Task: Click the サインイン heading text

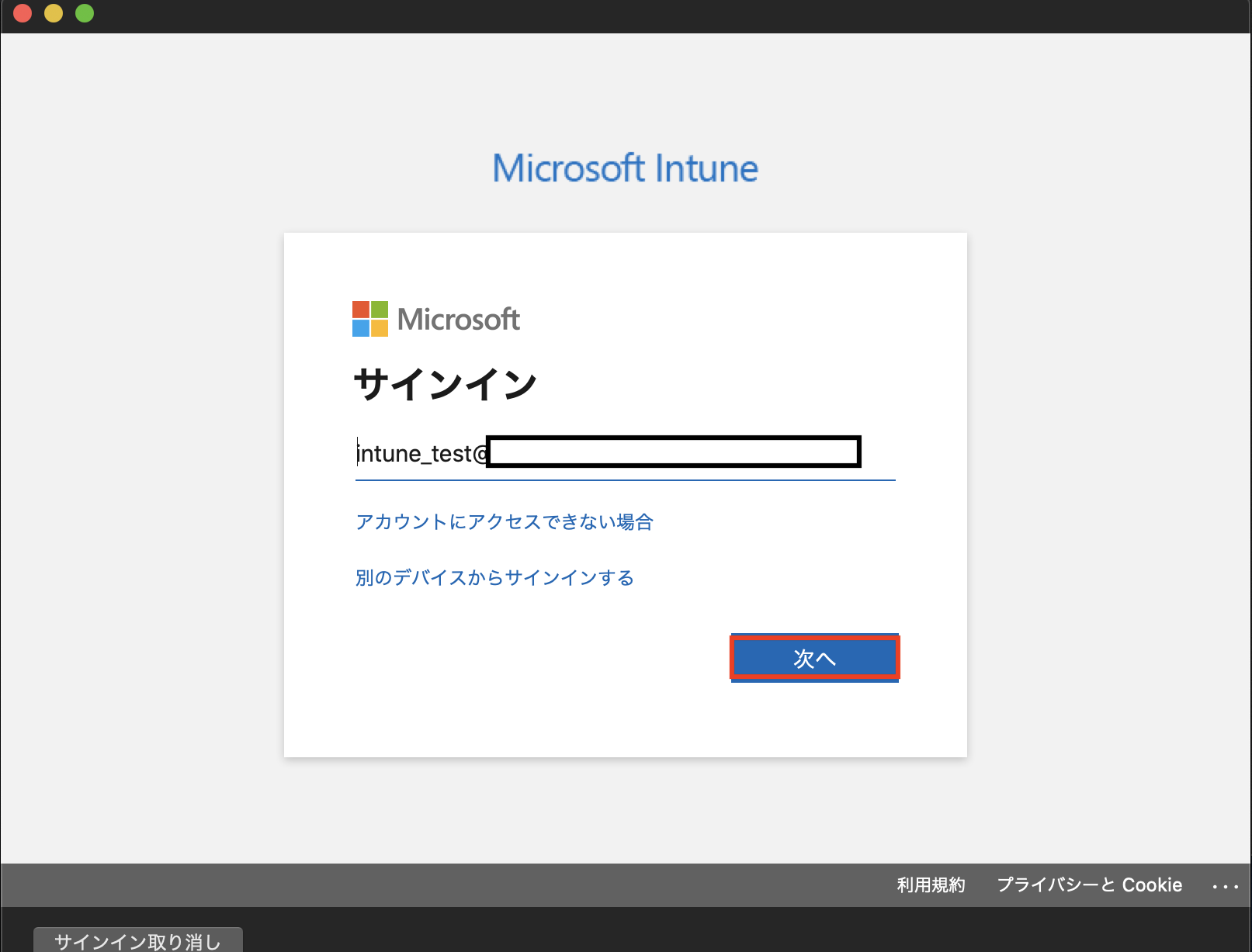Action: 445,384
